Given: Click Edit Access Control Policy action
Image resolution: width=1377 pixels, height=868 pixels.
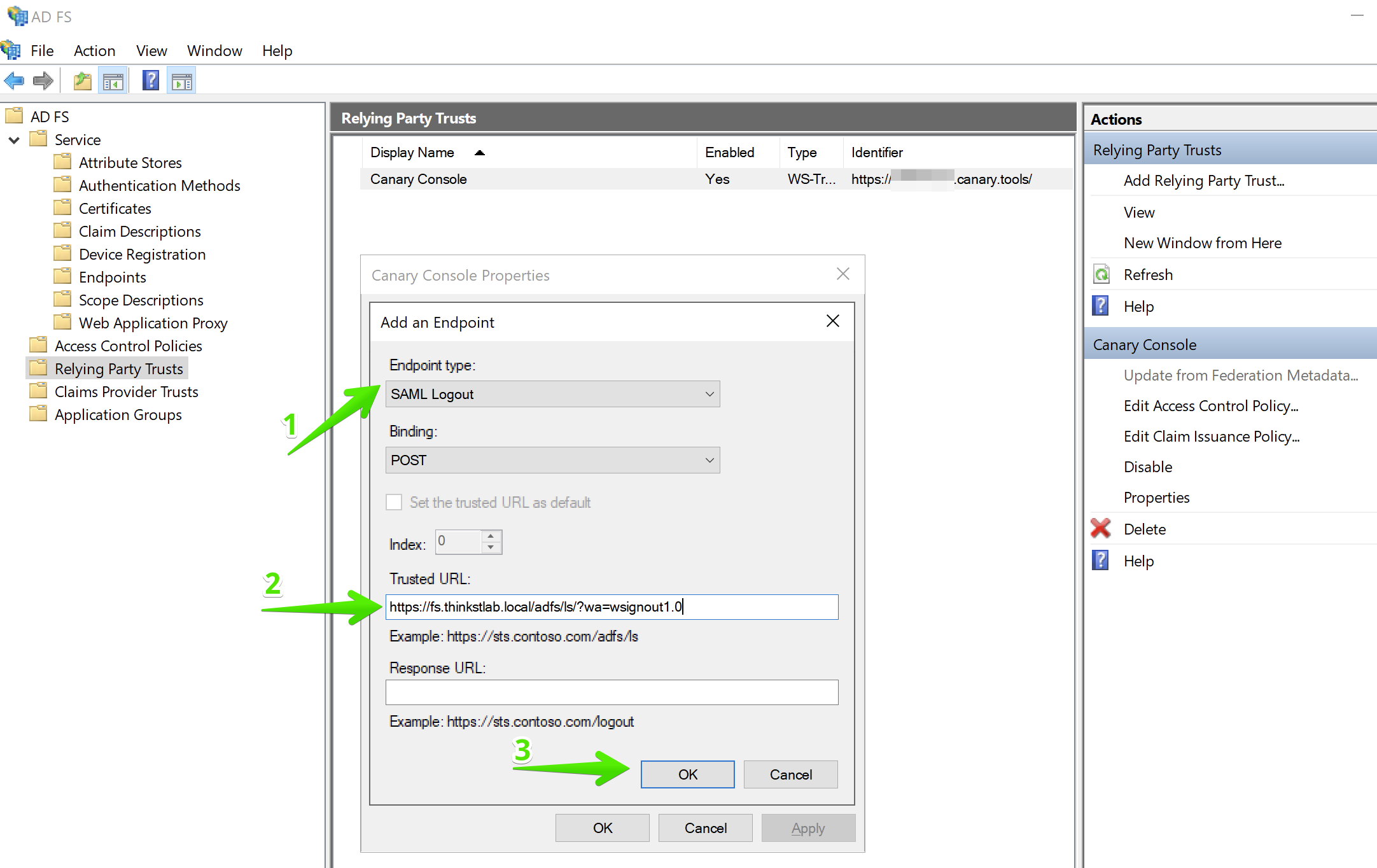Looking at the screenshot, I should click(1211, 406).
